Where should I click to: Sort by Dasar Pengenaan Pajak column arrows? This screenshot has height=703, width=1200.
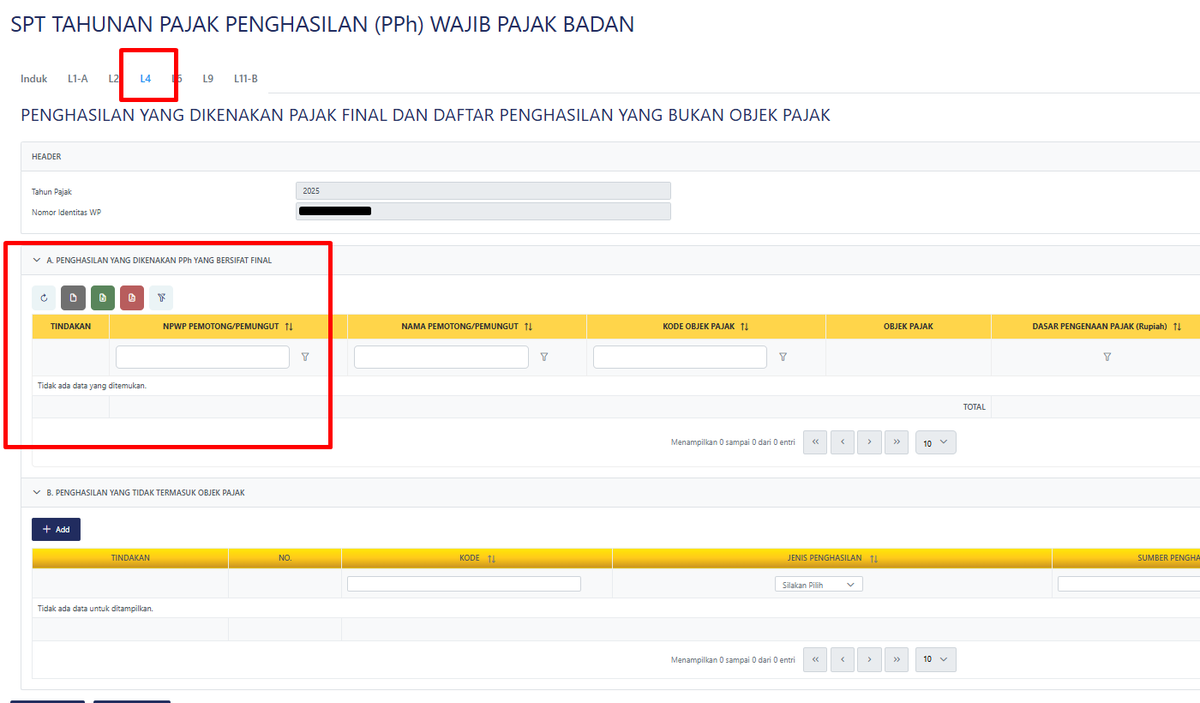1178,327
